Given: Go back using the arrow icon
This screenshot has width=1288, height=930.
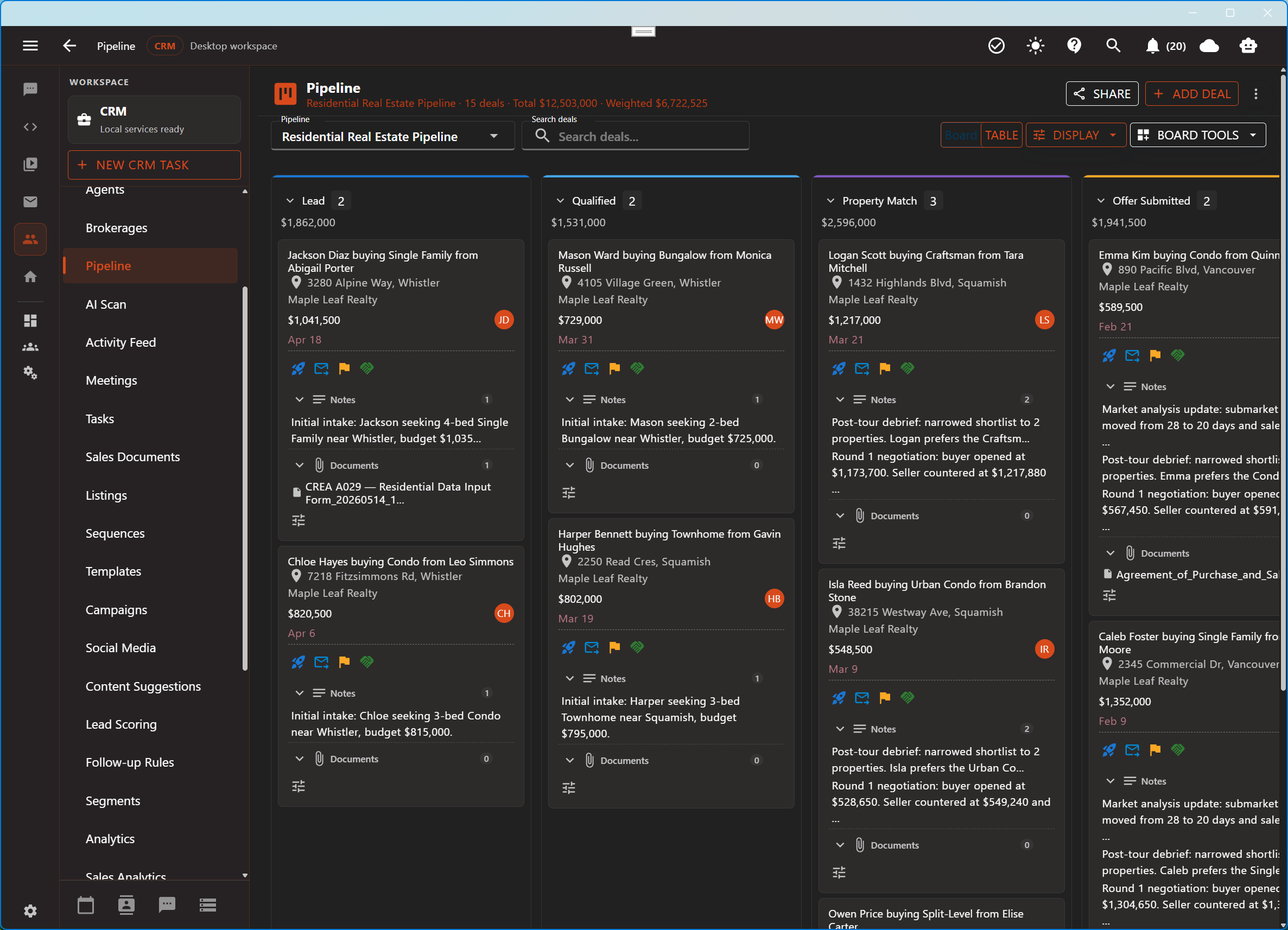Looking at the screenshot, I should [x=69, y=46].
